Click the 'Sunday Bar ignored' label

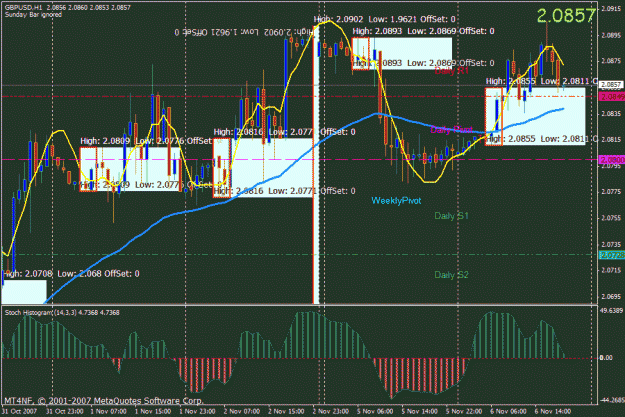coord(33,15)
